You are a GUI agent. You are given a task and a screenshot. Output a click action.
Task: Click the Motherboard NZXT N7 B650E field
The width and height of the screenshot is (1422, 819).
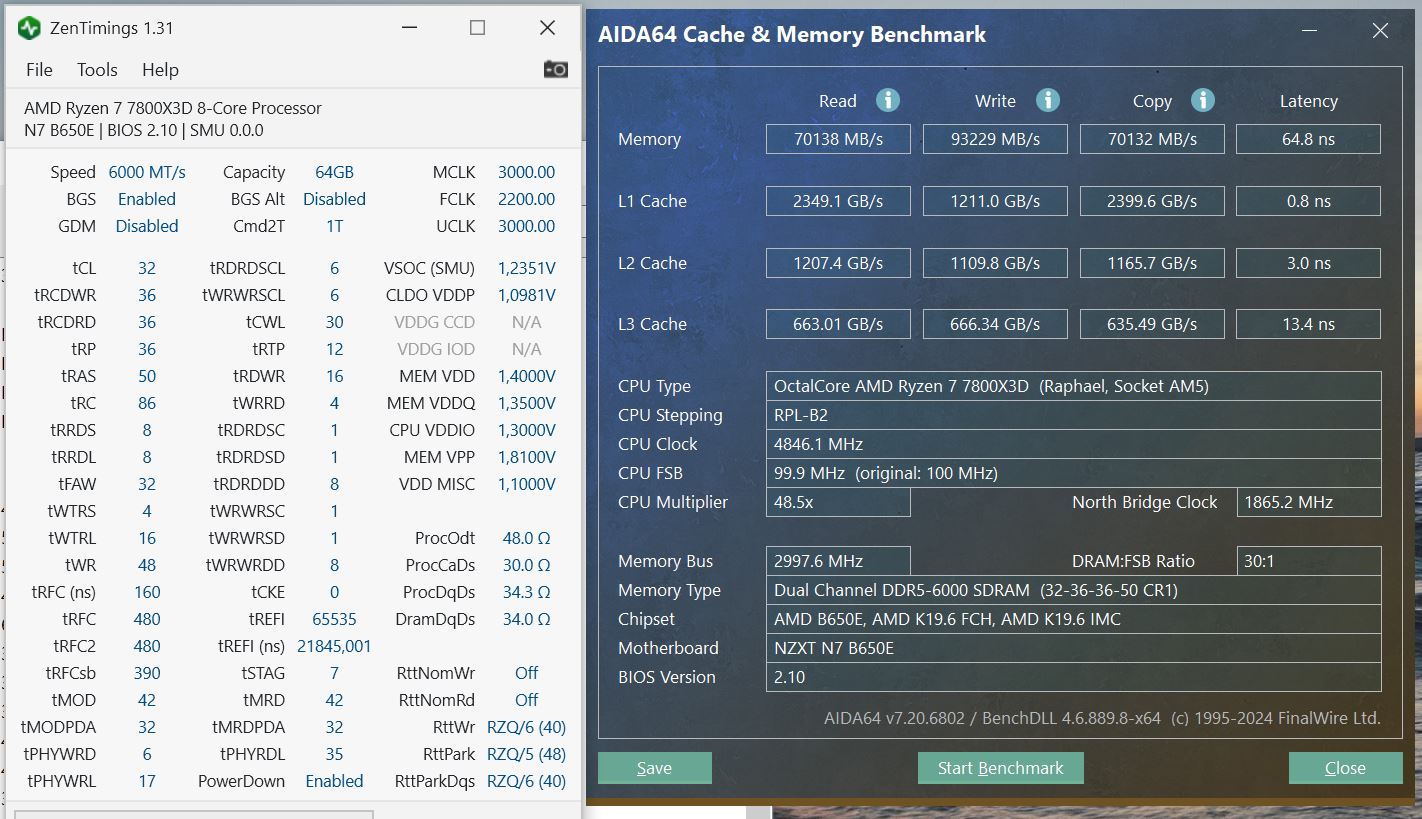pyautogui.click(x=1073, y=648)
